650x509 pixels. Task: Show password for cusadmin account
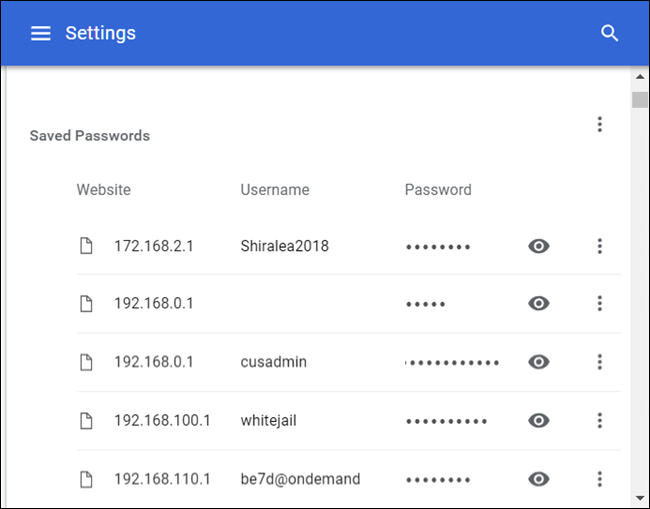pyautogui.click(x=539, y=362)
